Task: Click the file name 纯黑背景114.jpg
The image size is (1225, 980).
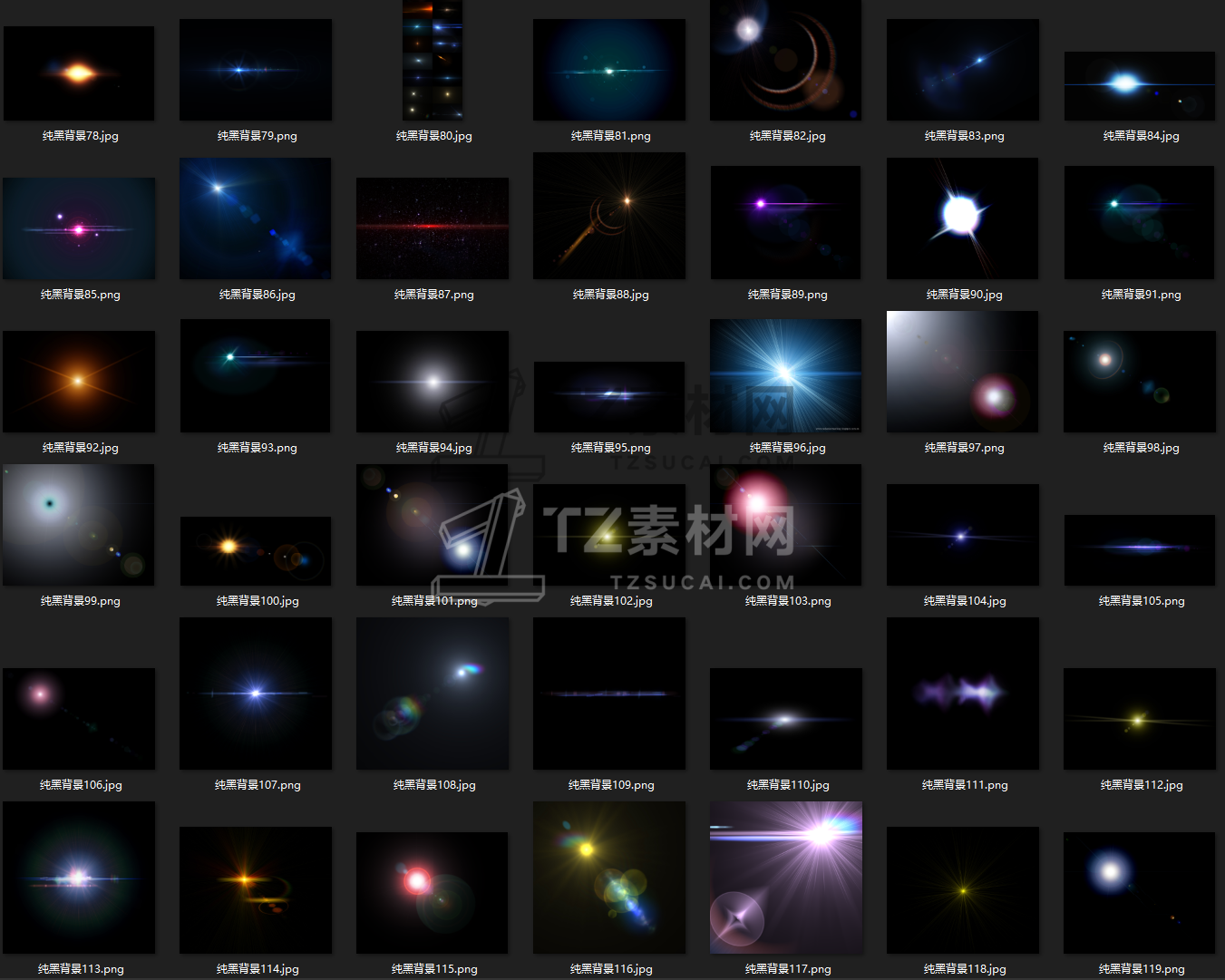Action: [258, 969]
